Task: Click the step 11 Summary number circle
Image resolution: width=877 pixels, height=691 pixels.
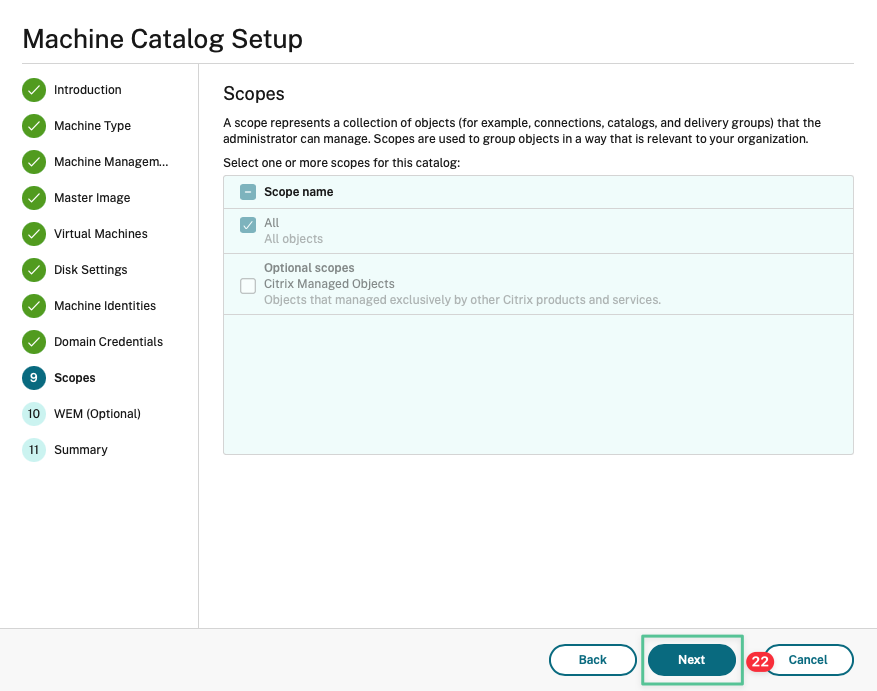Action: [x=34, y=450]
